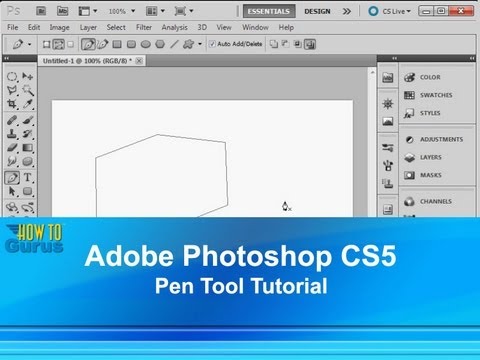Choose the Polygonal Lasso tool

click(x=12, y=90)
